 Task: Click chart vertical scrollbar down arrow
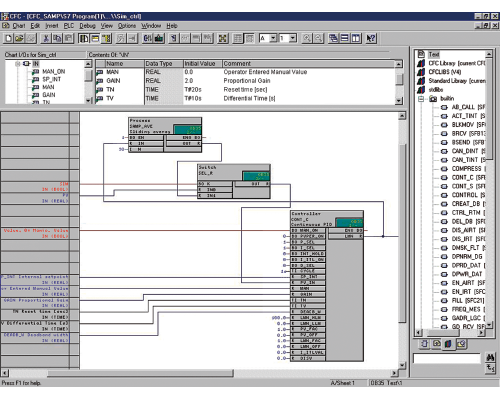pos(402,365)
